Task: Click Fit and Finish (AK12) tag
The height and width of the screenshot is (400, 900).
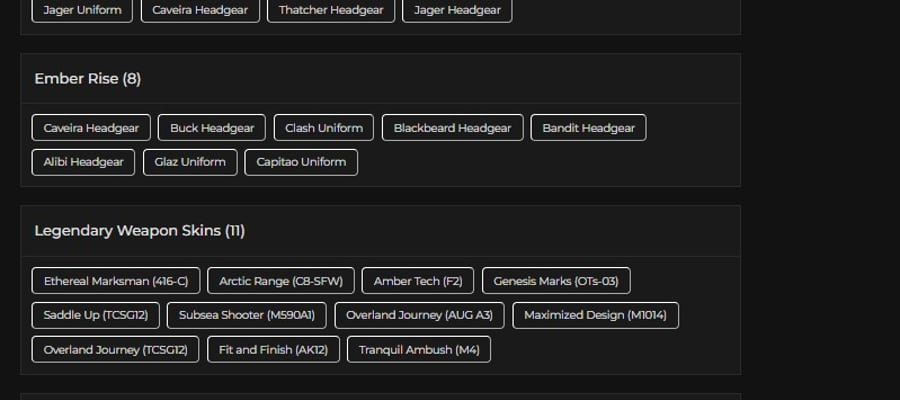Action: (x=273, y=349)
